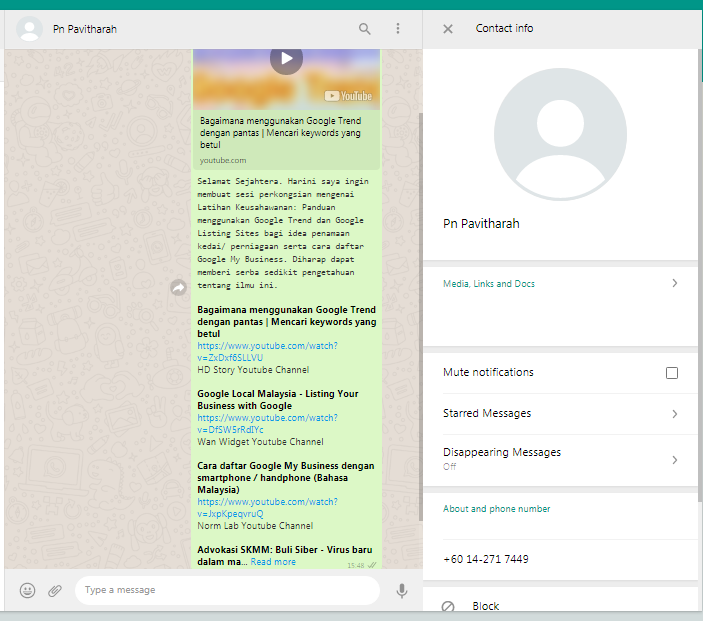
Task: View the large contact profile picture
Action: click(x=560, y=134)
